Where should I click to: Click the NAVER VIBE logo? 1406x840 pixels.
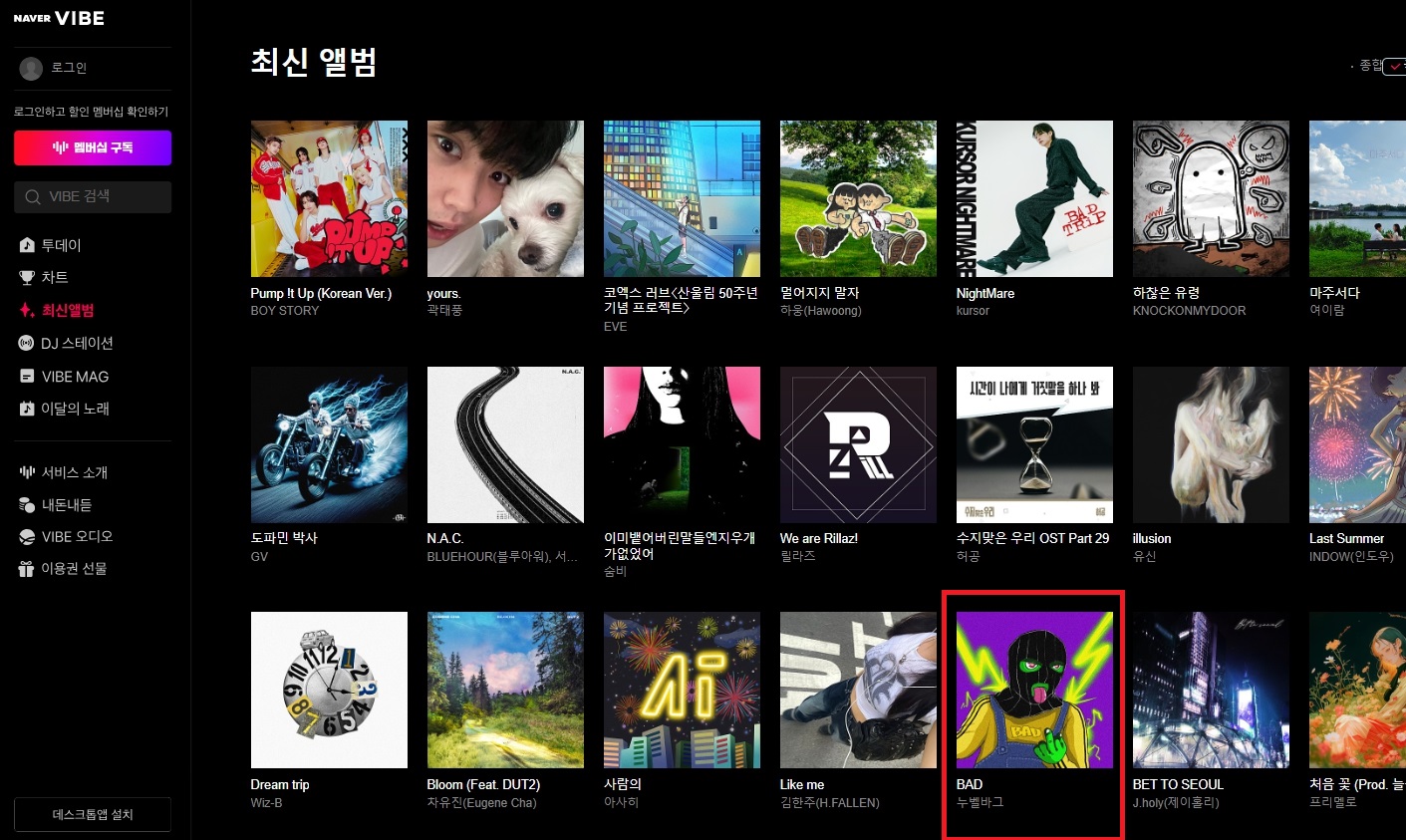[x=59, y=18]
